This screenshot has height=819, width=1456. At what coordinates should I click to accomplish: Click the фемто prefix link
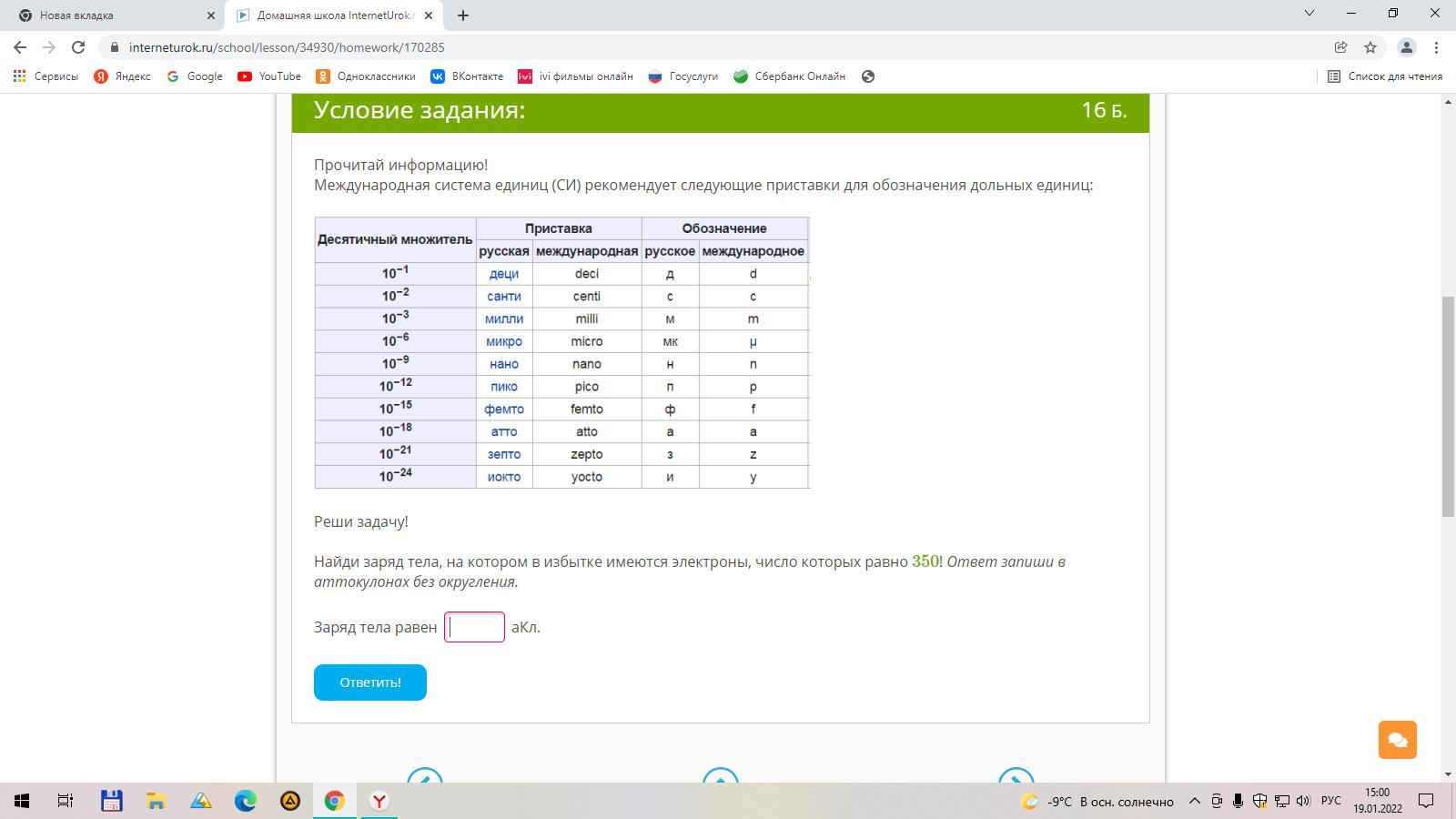(x=503, y=409)
